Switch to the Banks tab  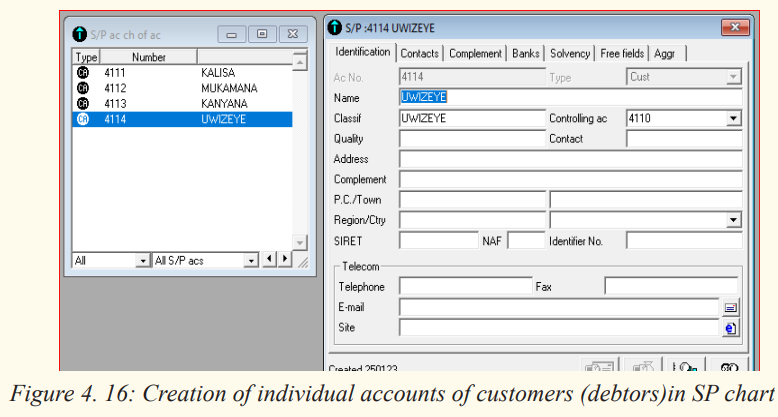pyautogui.click(x=525, y=54)
